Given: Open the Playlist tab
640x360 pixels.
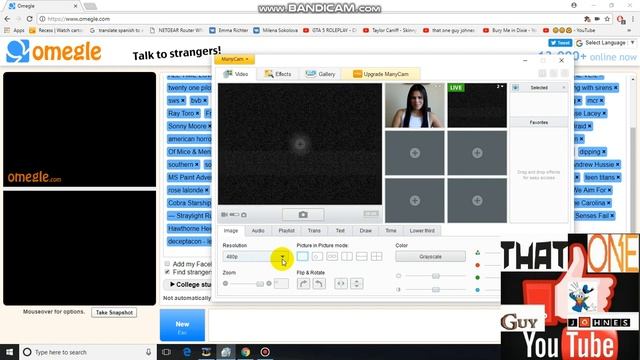Looking at the screenshot, I should pyautogui.click(x=287, y=231).
